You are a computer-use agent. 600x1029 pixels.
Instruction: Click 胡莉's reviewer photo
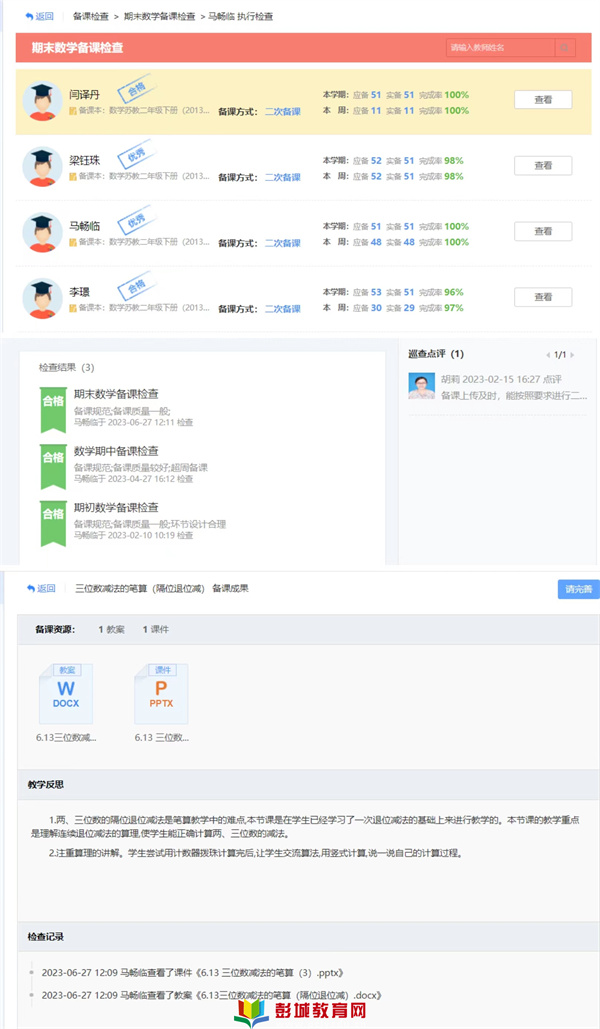(x=421, y=386)
